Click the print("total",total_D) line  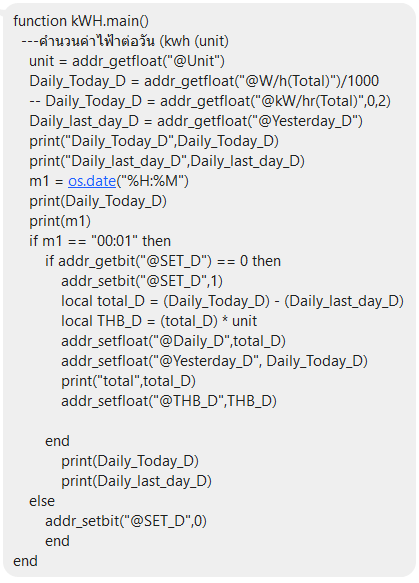(x=128, y=381)
